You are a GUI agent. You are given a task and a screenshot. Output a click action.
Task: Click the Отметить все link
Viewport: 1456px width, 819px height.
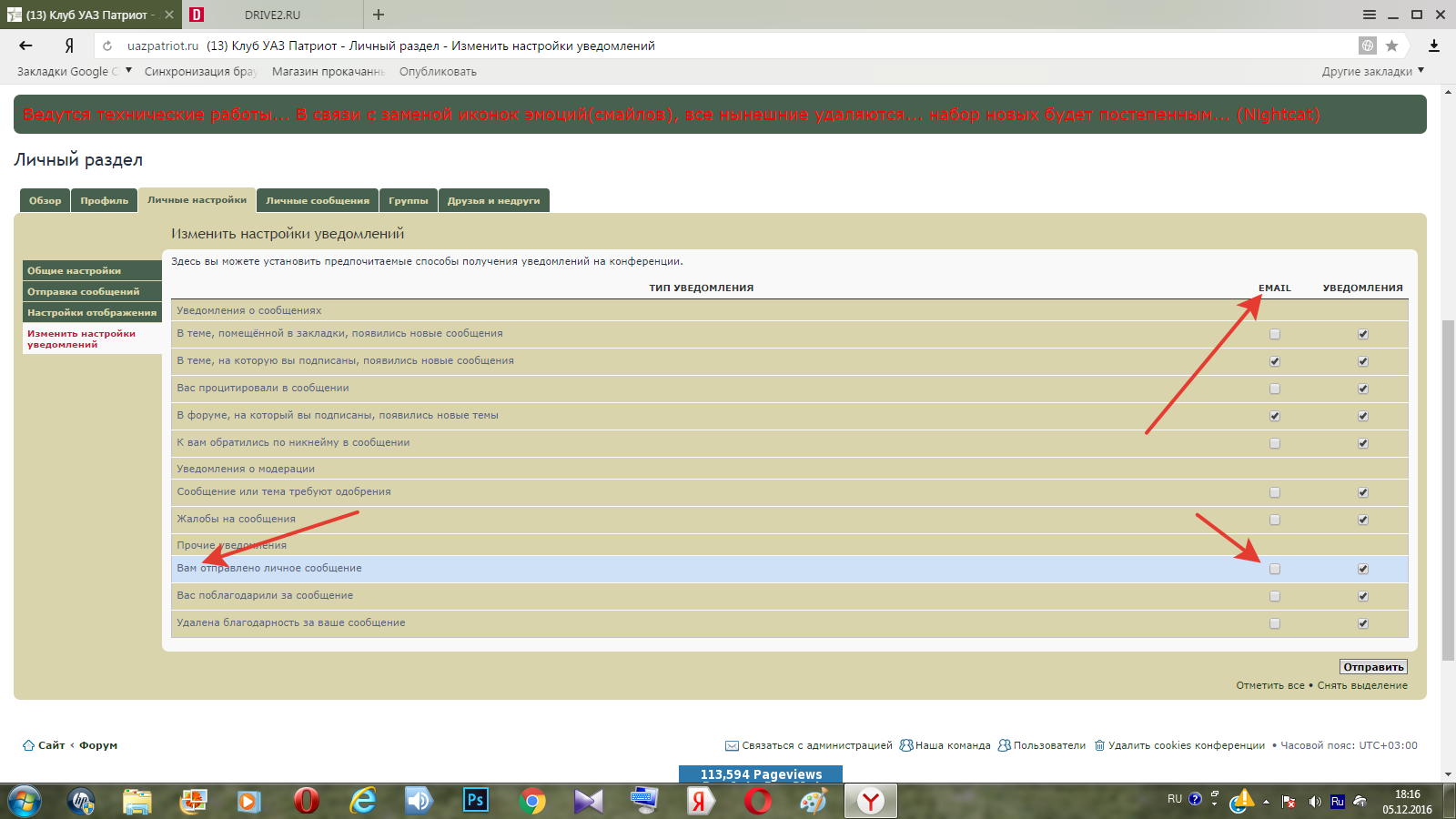coord(1269,685)
